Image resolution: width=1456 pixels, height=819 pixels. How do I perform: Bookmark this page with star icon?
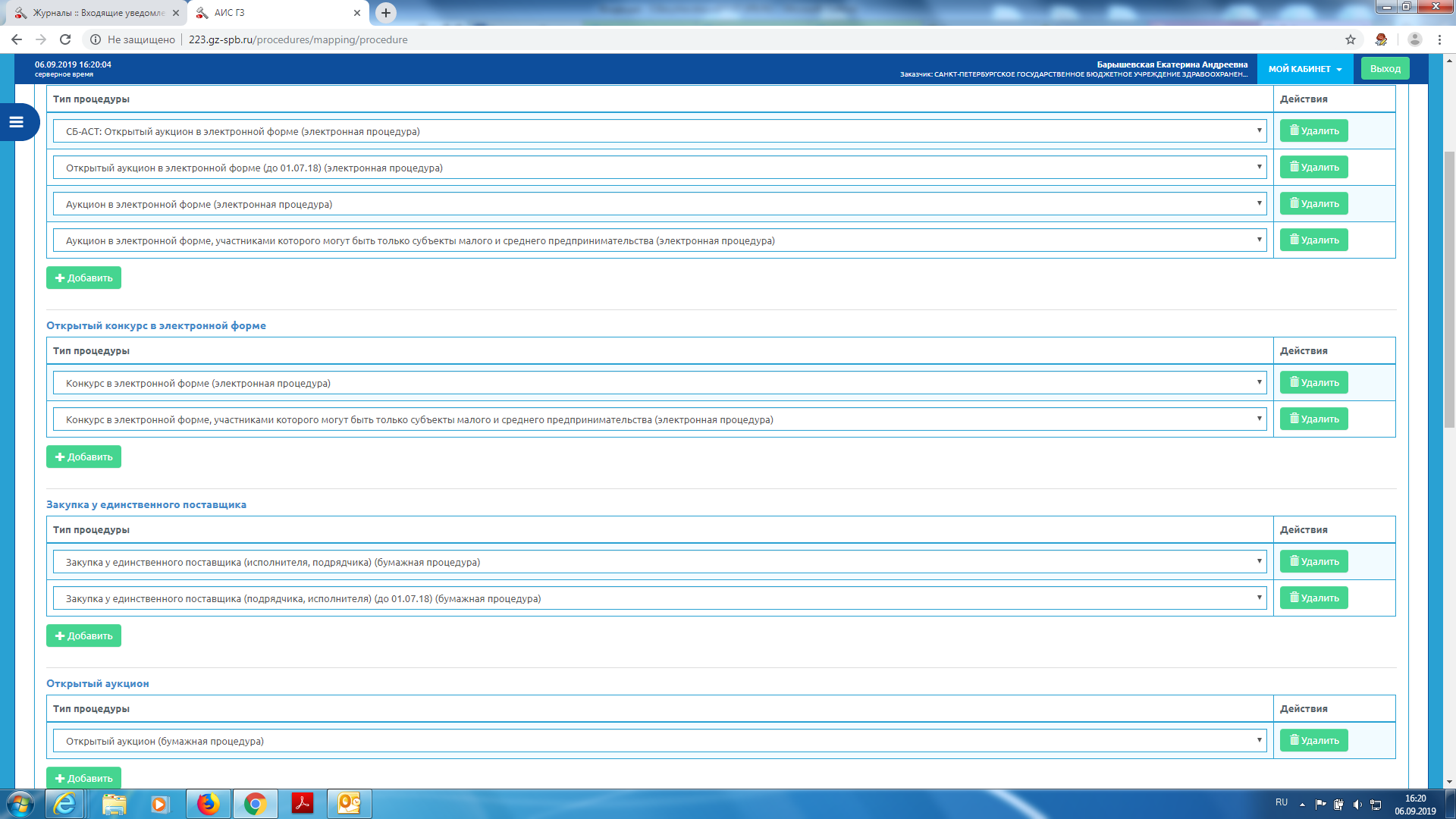[1351, 39]
